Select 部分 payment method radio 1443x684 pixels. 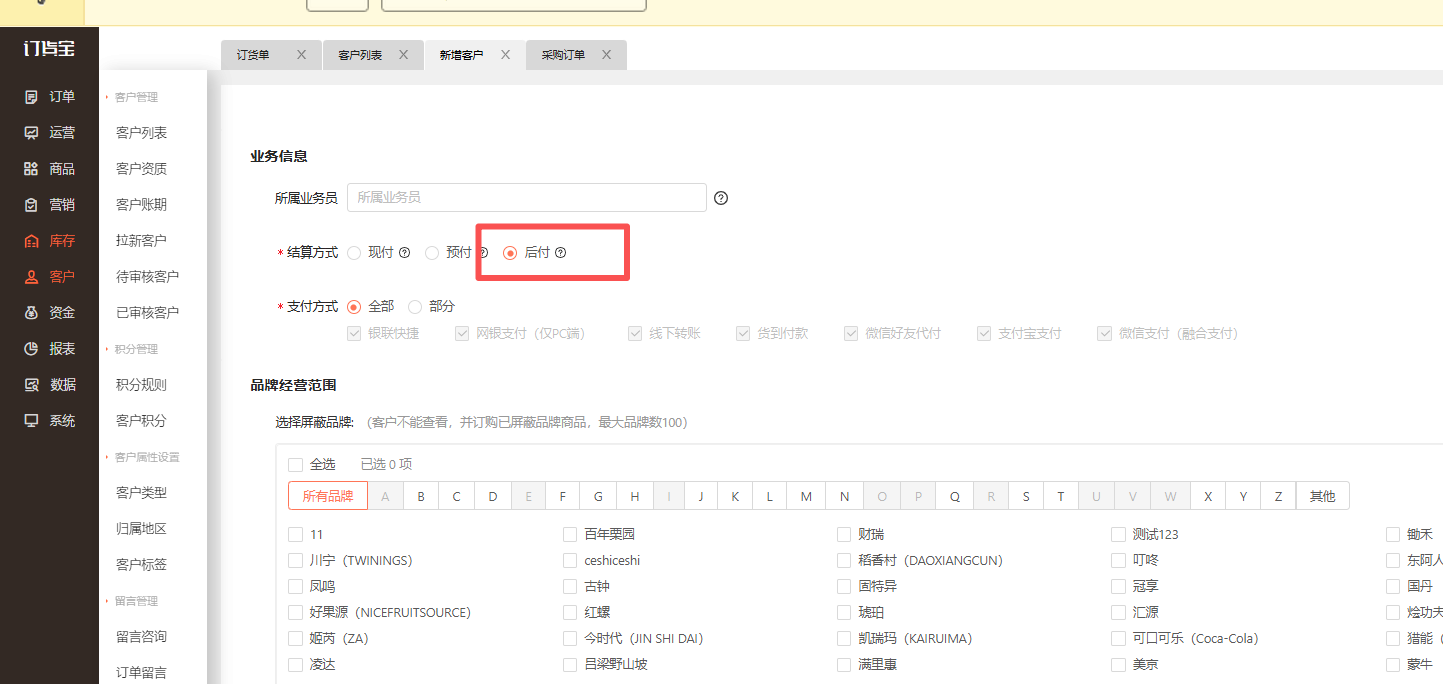point(415,306)
